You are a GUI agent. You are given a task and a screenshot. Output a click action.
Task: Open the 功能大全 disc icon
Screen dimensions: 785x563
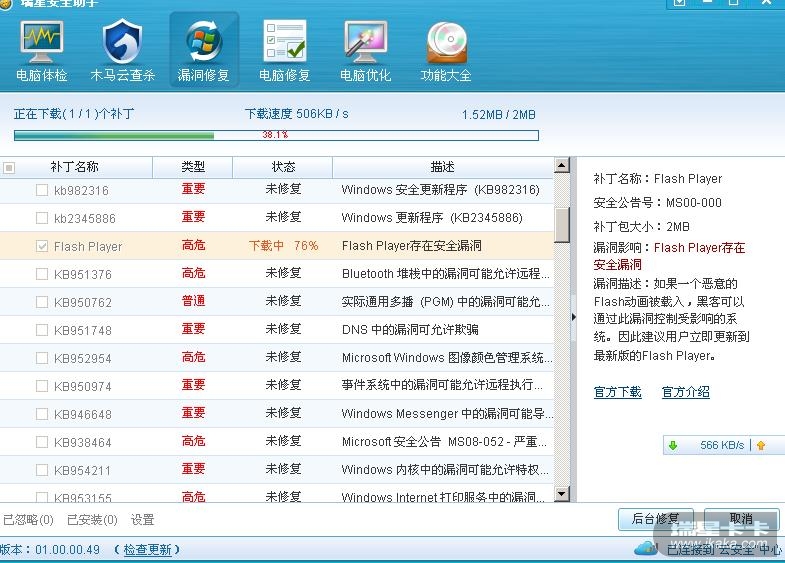click(447, 42)
